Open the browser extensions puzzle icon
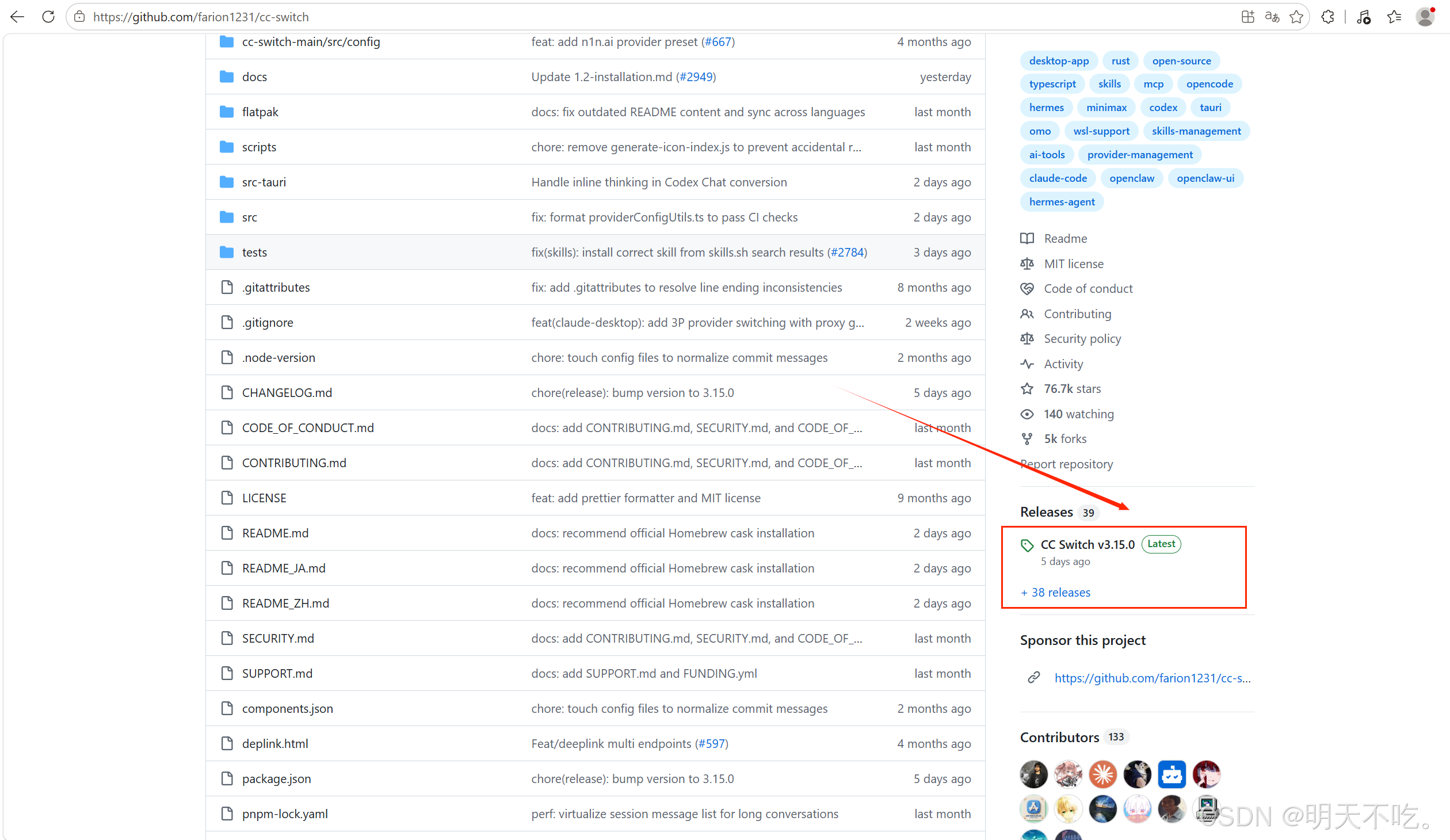This screenshot has width=1450, height=840. (1327, 17)
